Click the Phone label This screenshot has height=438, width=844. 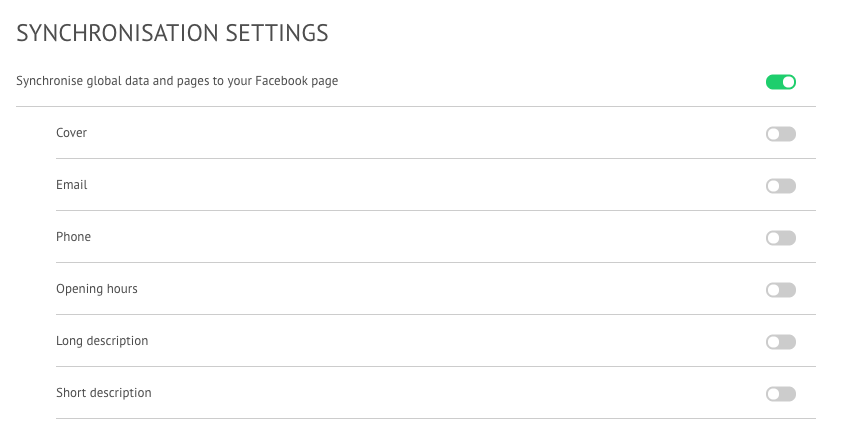pos(73,237)
